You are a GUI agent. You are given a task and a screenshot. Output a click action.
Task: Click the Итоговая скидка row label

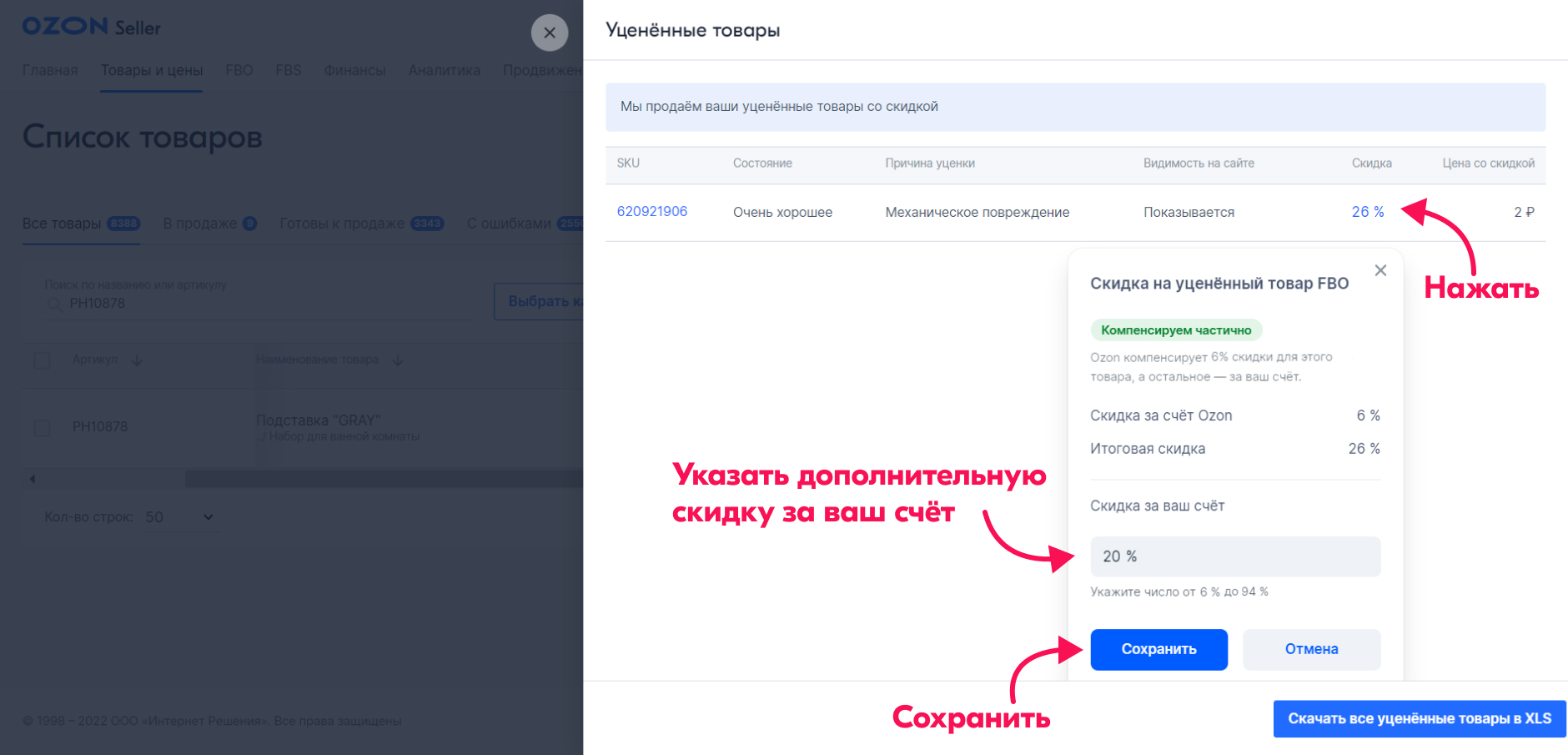click(x=1148, y=449)
